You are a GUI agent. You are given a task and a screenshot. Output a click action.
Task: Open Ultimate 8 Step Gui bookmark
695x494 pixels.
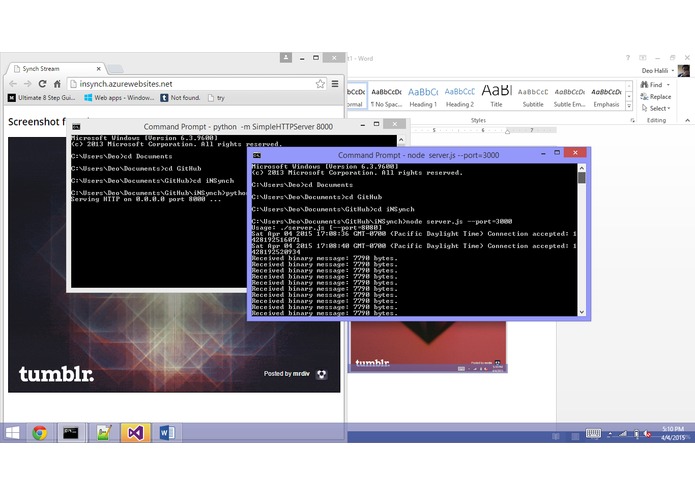tap(42, 97)
